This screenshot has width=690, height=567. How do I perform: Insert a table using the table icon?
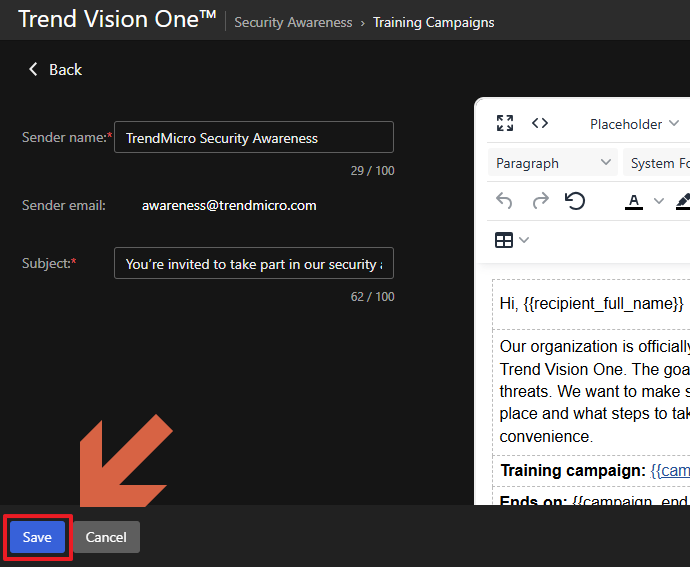pyautogui.click(x=505, y=240)
